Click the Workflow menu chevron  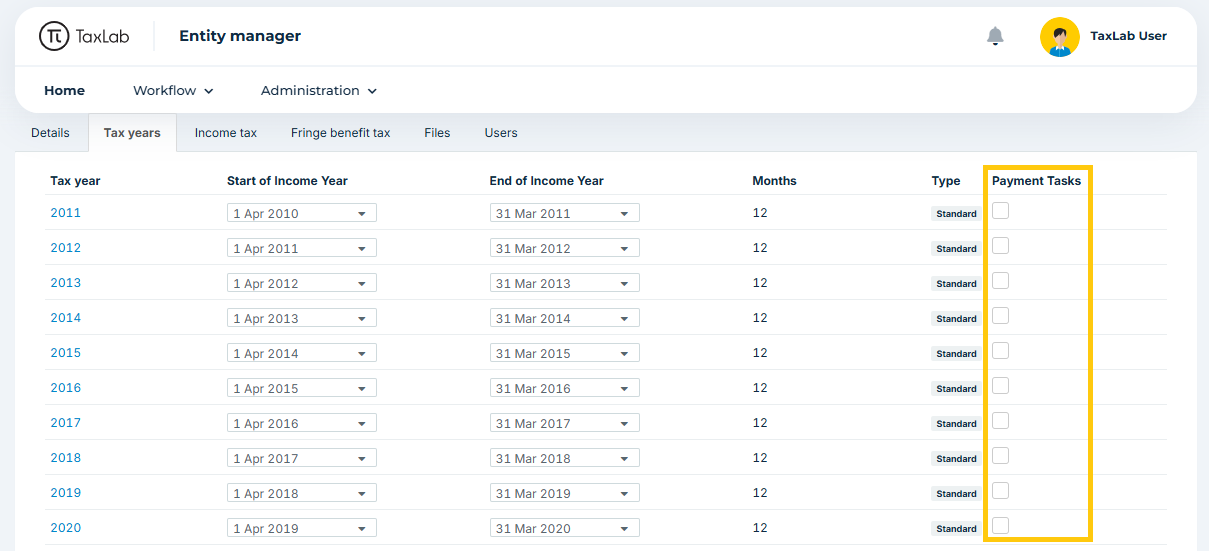pyautogui.click(x=209, y=91)
